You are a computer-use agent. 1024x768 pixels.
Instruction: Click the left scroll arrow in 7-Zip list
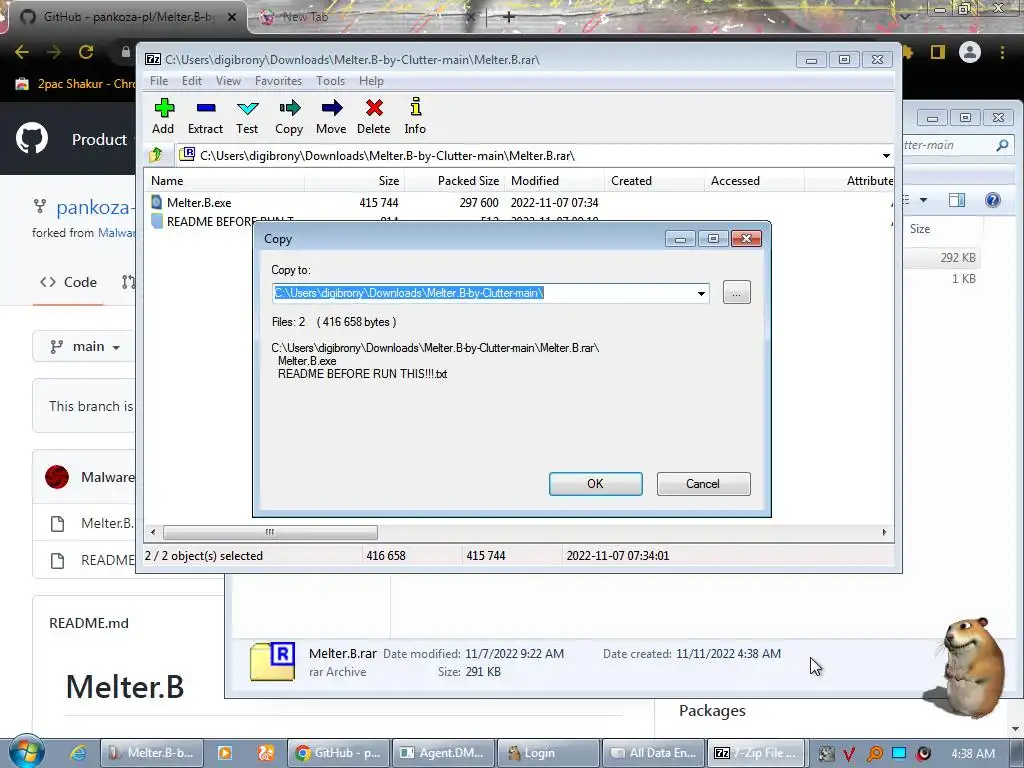pyautogui.click(x=153, y=532)
